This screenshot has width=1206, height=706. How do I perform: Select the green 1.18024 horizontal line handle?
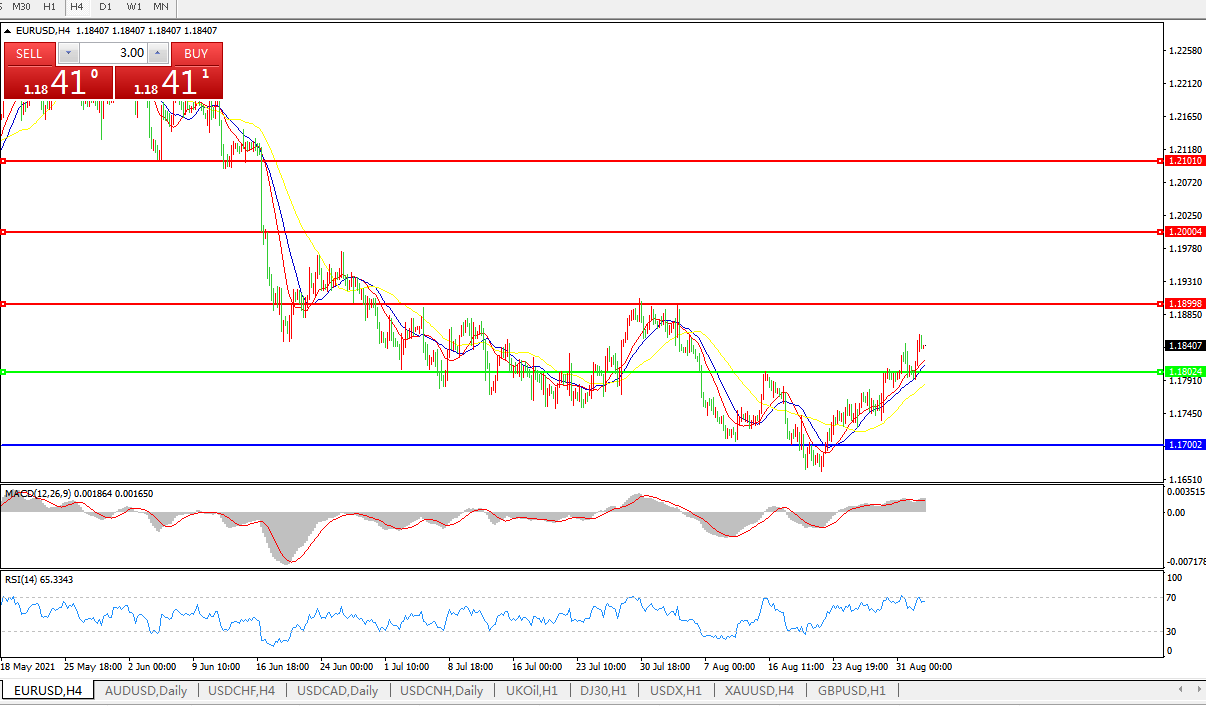(x=3, y=372)
